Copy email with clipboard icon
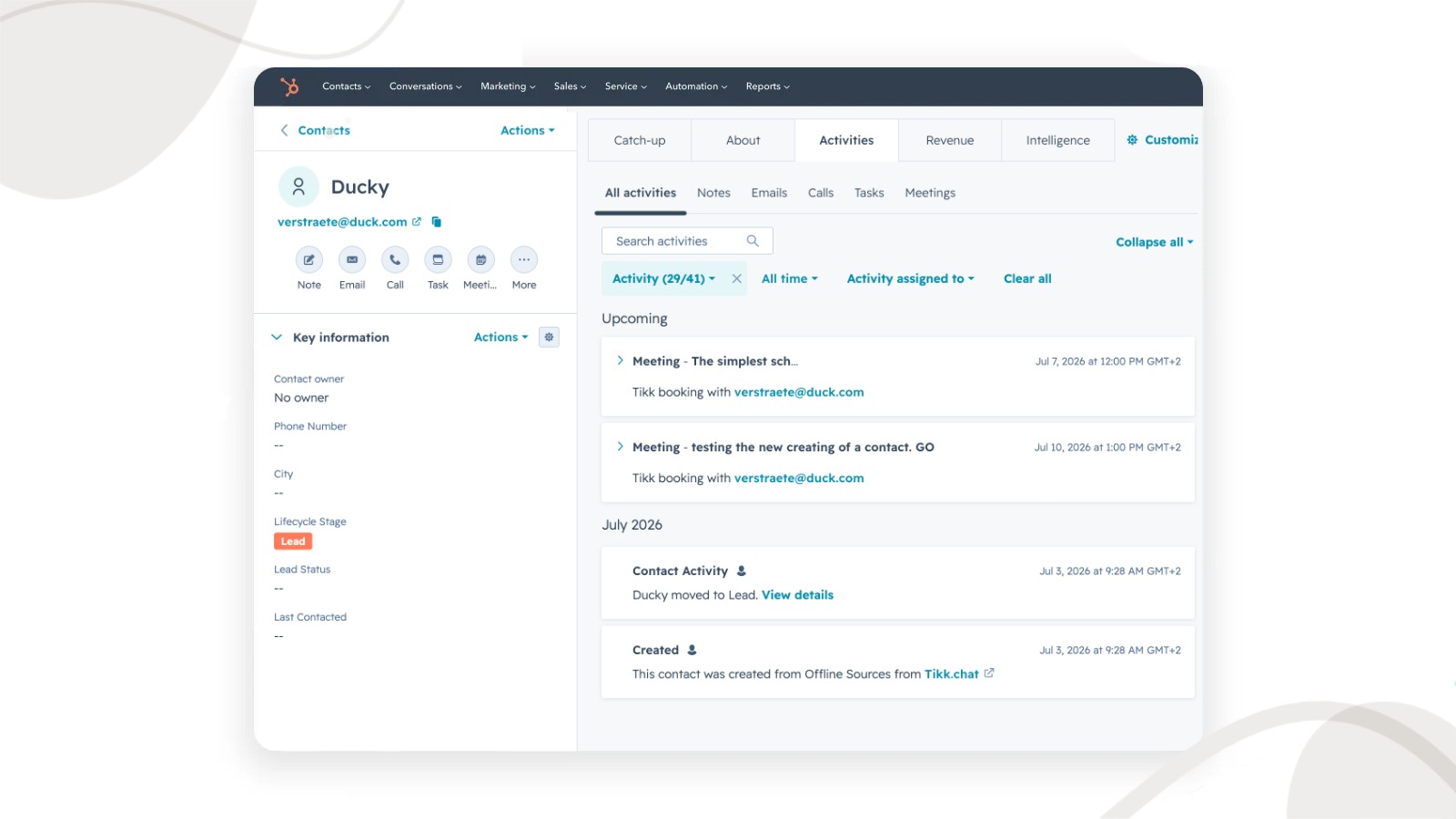Viewport: 1456px width, 819px height. pyautogui.click(x=437, y=222)
